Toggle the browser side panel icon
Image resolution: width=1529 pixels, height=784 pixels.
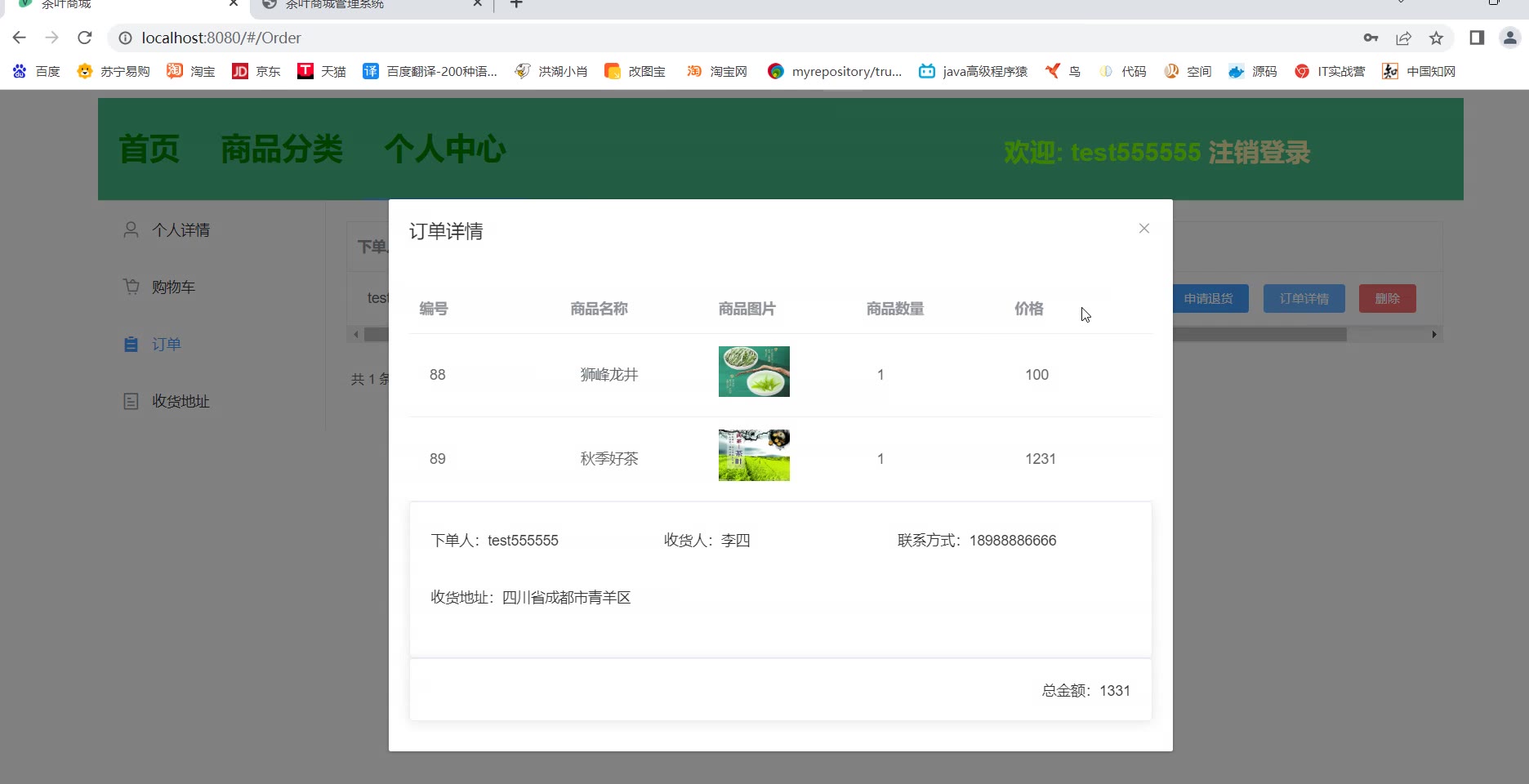1477,38
